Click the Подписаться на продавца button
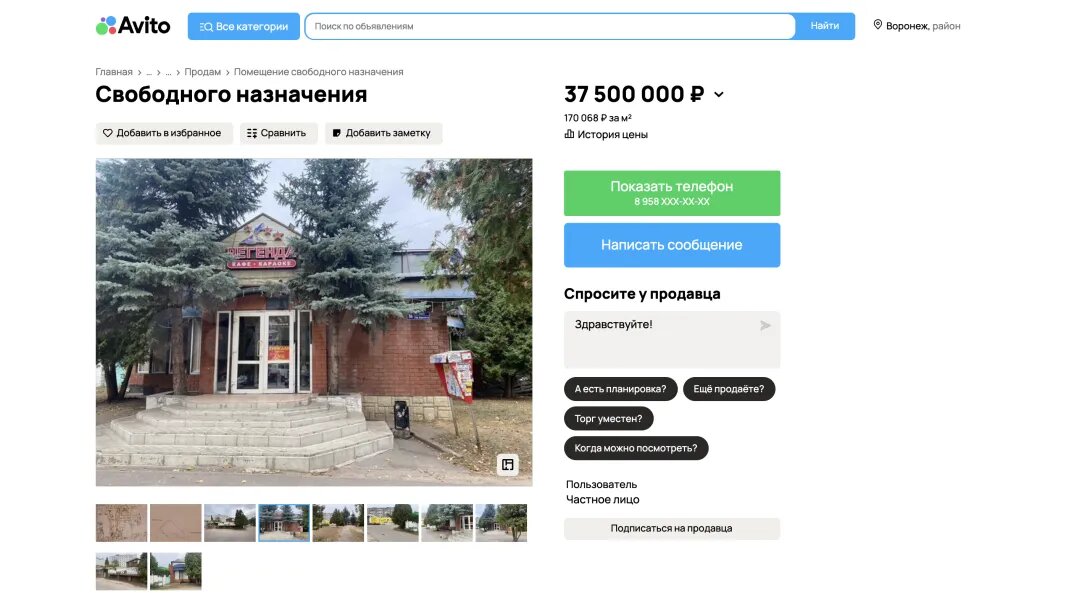Viewport: 1090px width, 593px height. (672, 528)
